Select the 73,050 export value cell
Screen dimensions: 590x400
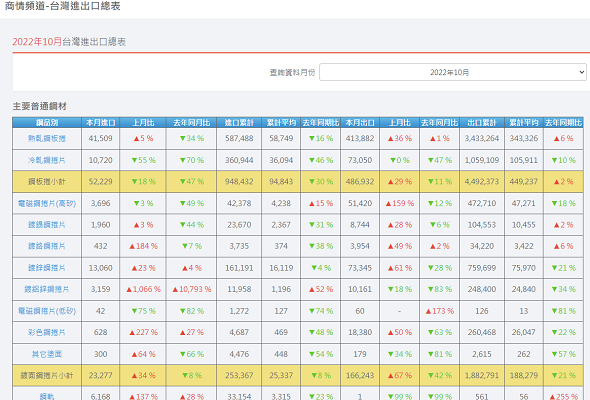(360, 160)
